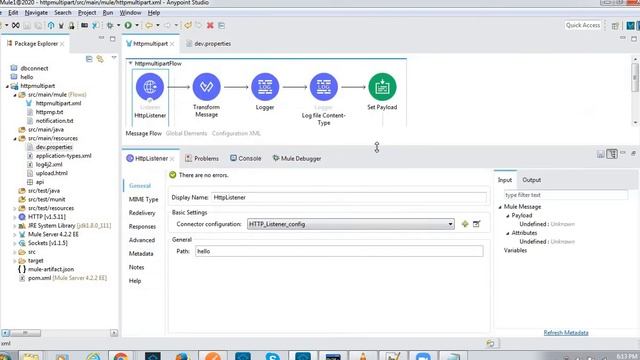The height and width of the screenshot is (360, 640).
Task: Minimize the Package Explorer panel
Action: 101,38
